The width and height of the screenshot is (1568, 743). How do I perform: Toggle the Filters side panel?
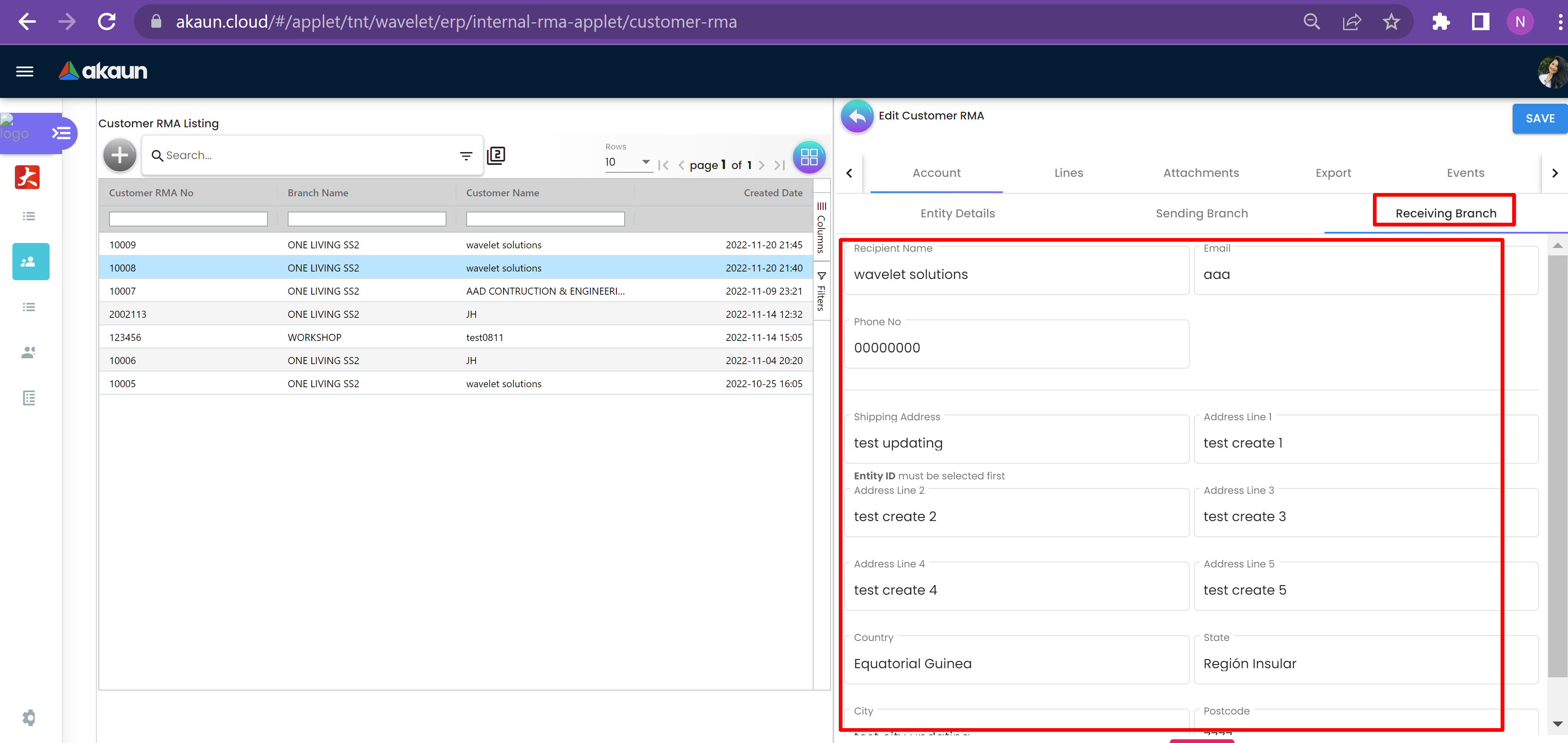pos(821,291)
